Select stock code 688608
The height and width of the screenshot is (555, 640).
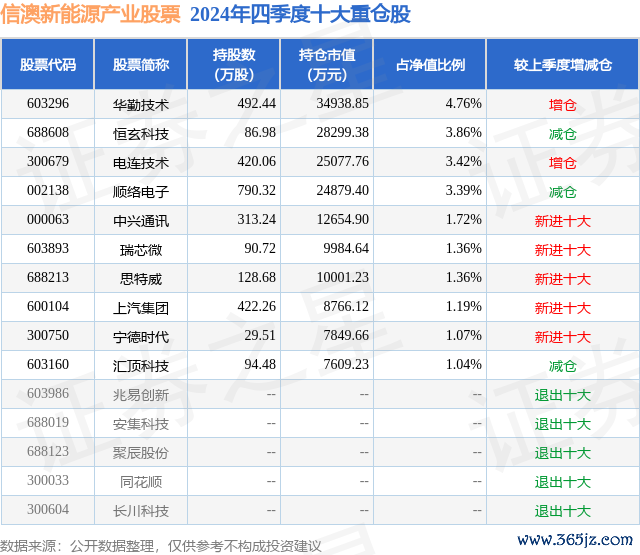pyautogui.click(x=48, y=133)
